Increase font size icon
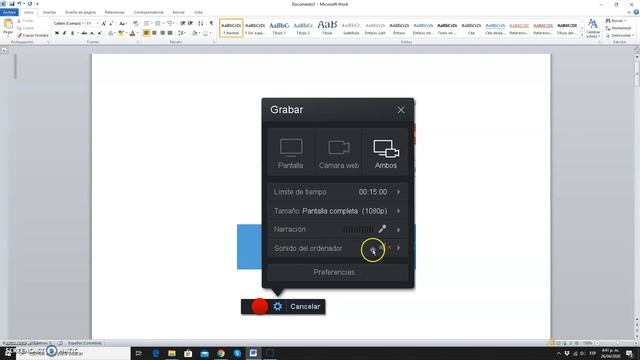Viewport: 640px width, 360px height. tap(104, 24)
